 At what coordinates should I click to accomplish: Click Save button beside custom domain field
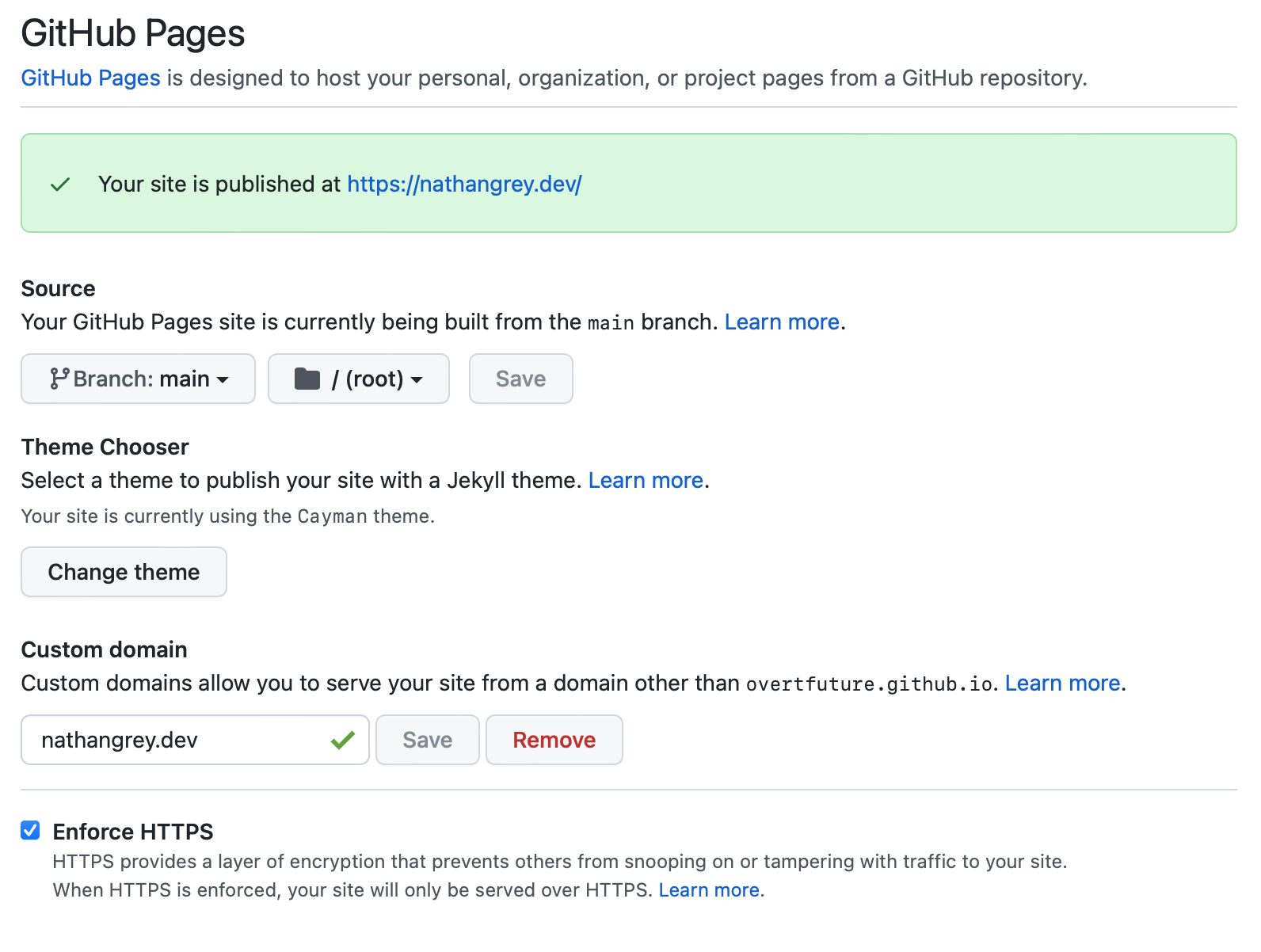coord(428,740)
